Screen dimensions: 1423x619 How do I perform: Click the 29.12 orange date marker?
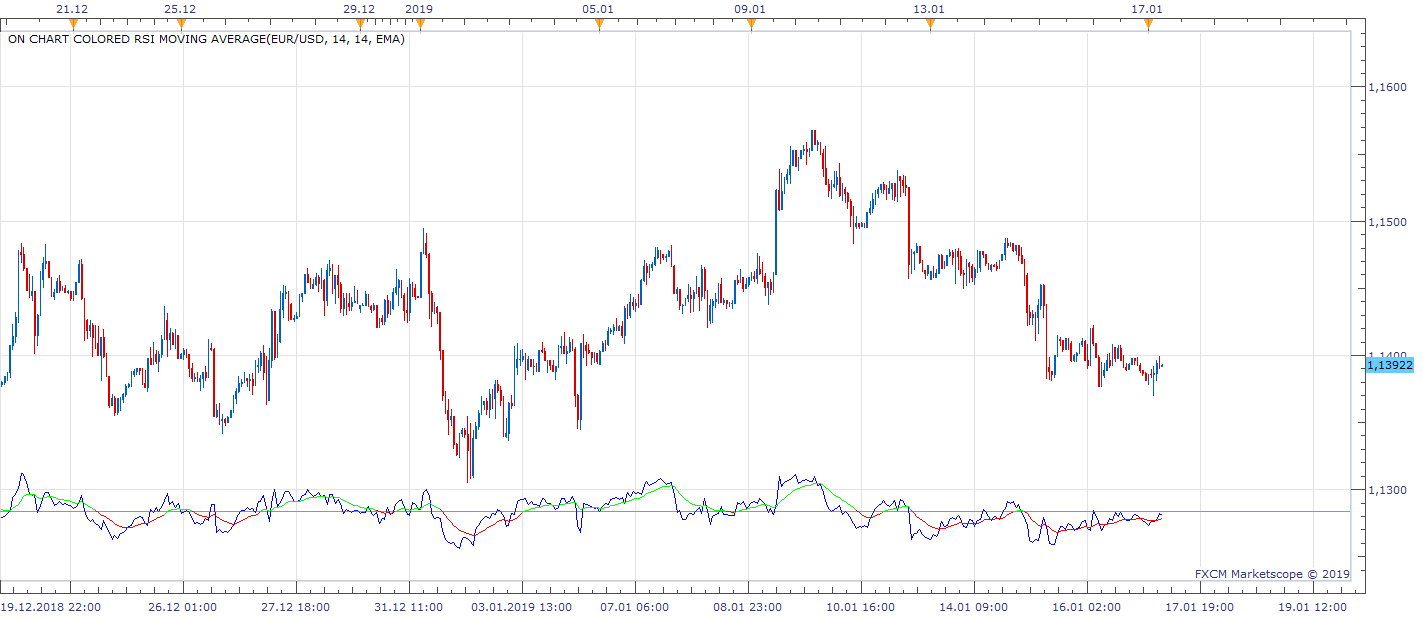click(x=360, y=25)
